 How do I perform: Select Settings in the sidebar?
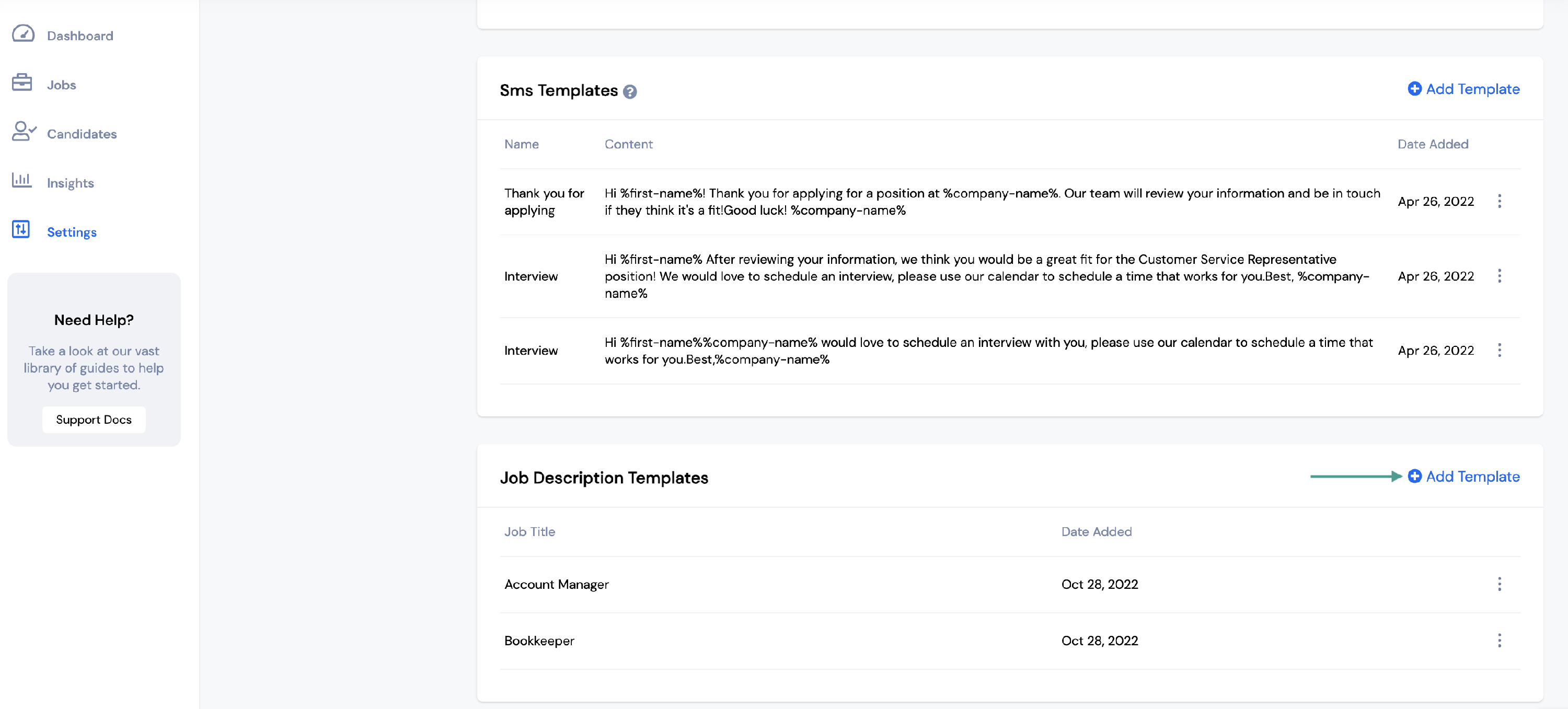point(72,233)
